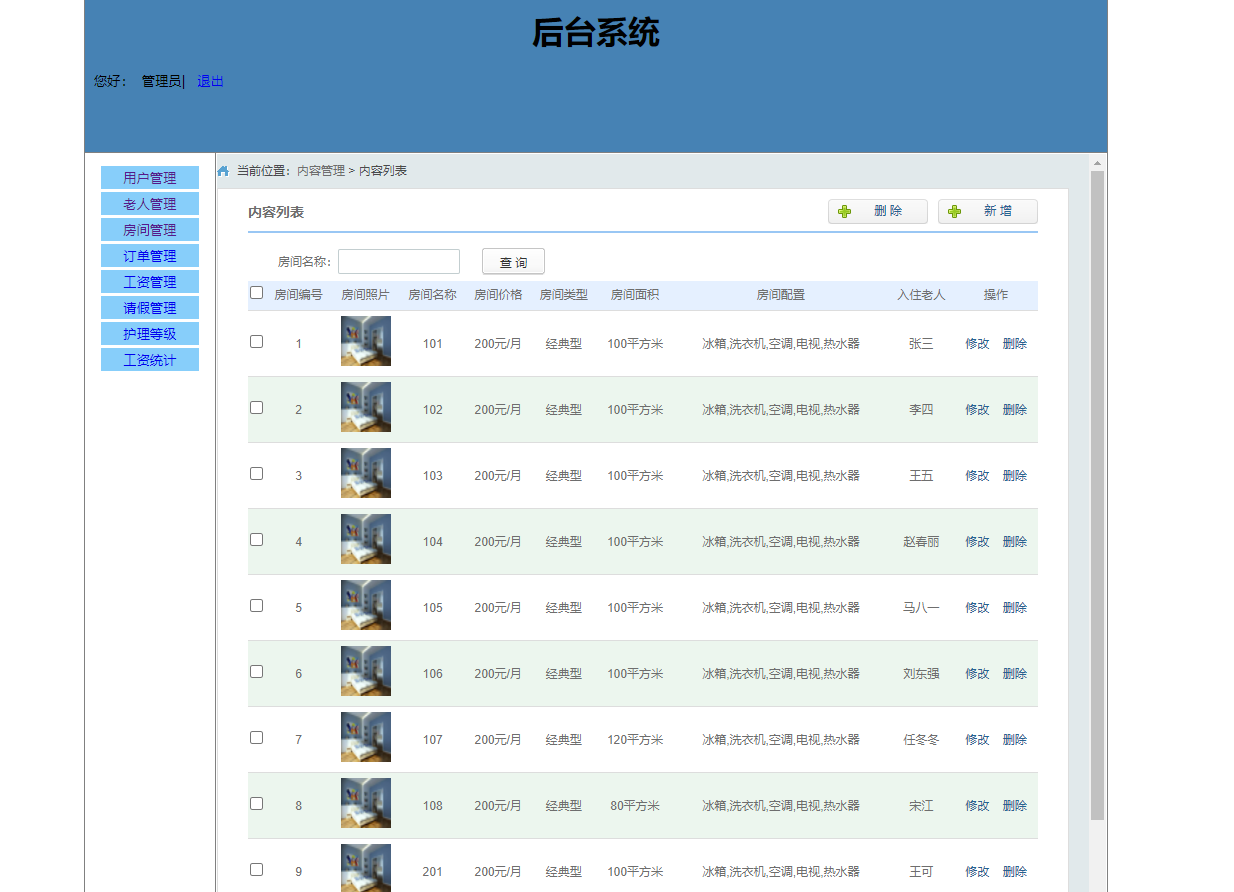This screenshot has height=892, width=1234.
Task: Open the 老人管理 sidebar menu
Action: pos(149,203)
